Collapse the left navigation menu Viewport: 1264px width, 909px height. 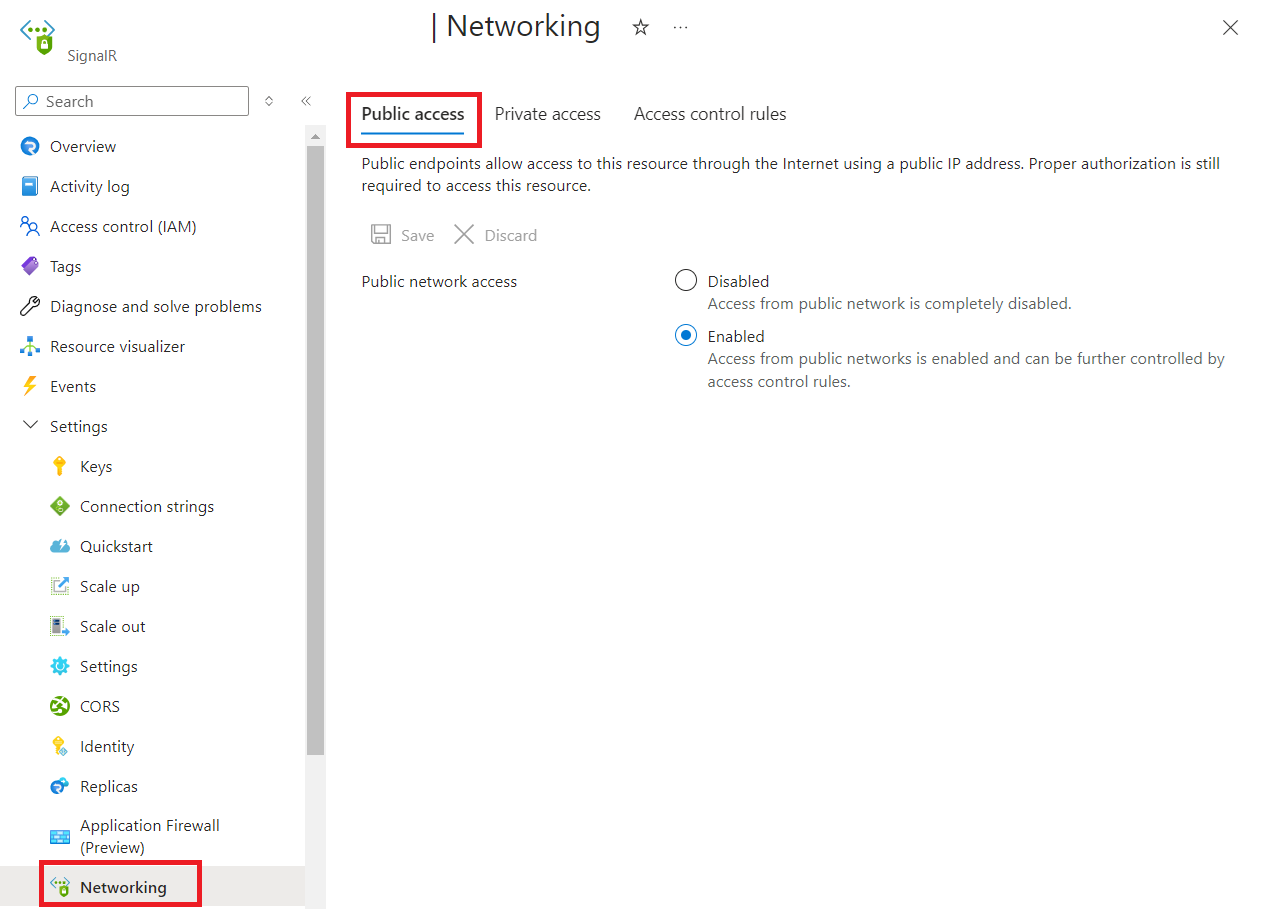(306, 100)
